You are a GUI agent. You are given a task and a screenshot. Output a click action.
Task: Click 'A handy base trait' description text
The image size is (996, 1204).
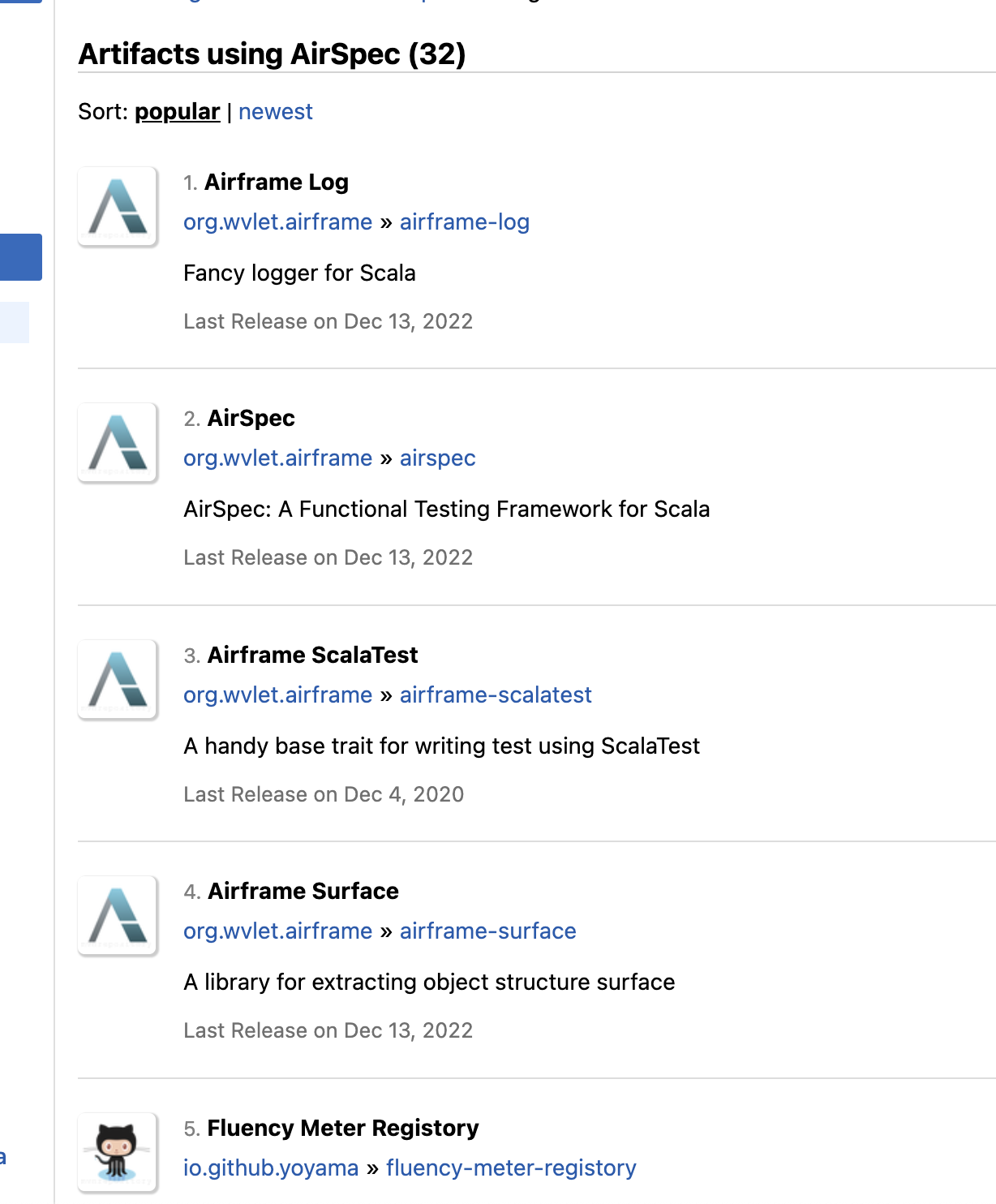(441, 746)
